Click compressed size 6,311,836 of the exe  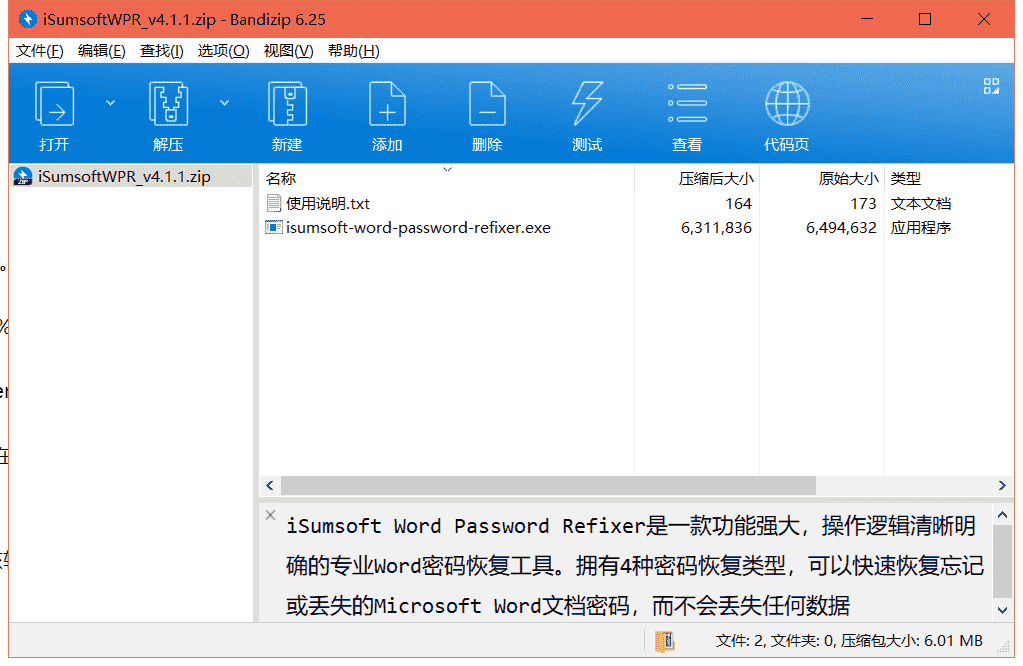coord(716,228)
